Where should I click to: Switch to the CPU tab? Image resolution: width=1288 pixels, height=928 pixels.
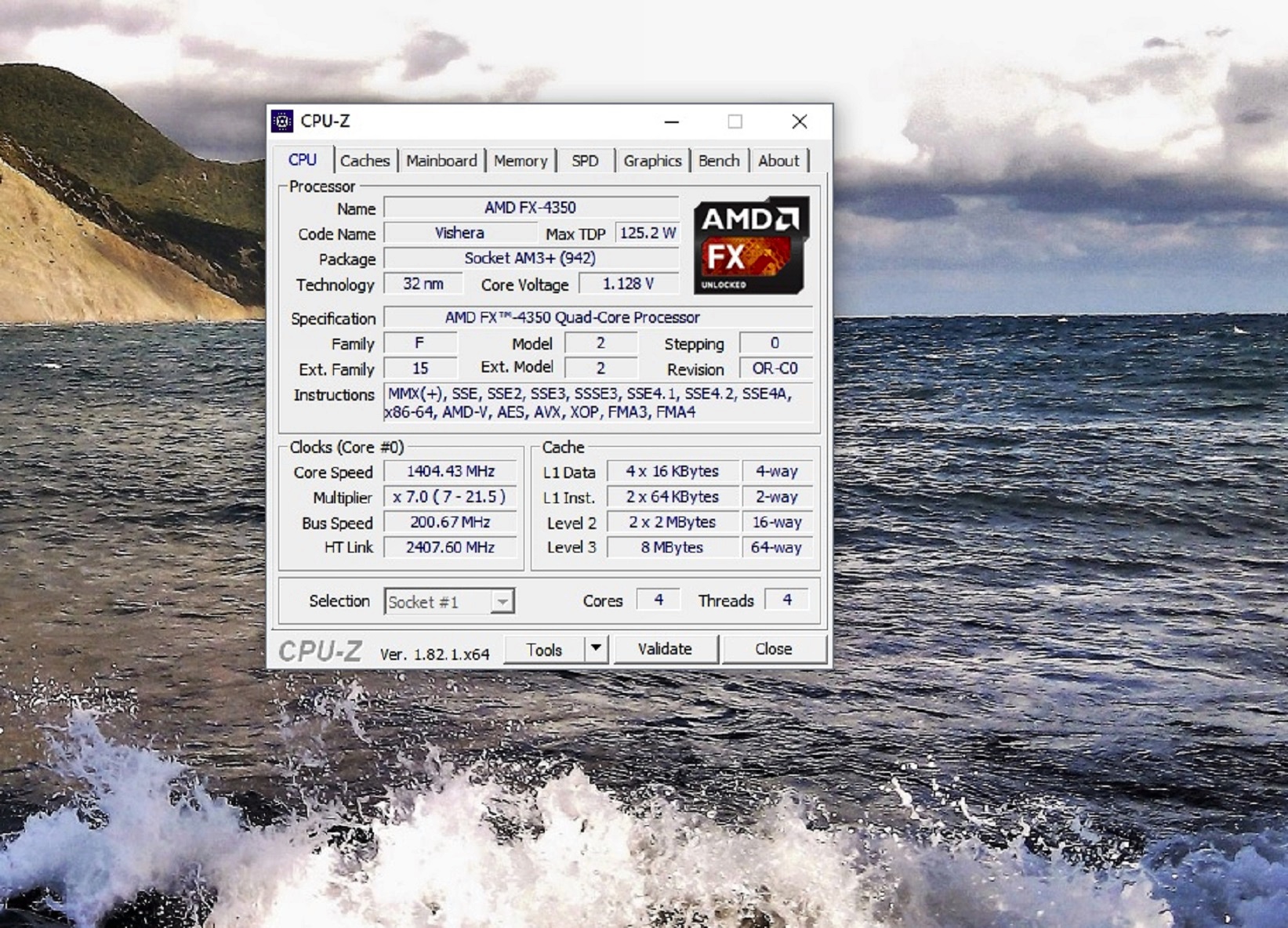303,160
